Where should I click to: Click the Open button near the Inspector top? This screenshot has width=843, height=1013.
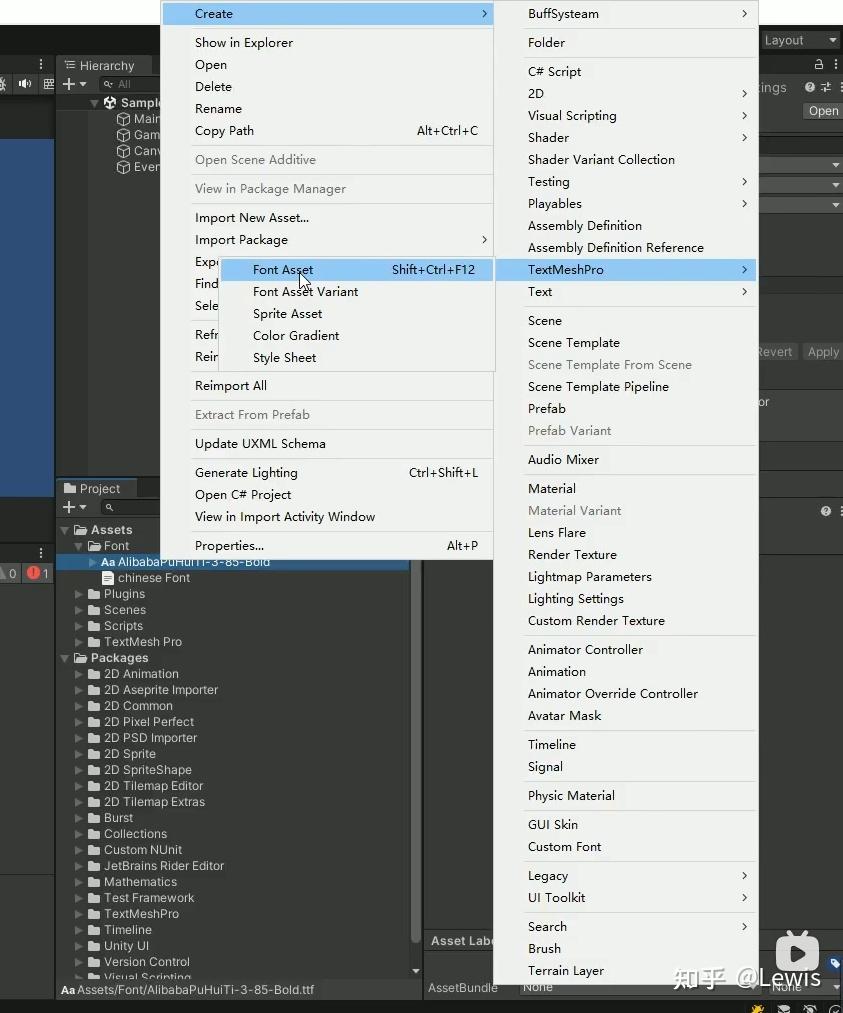[821, 111]
